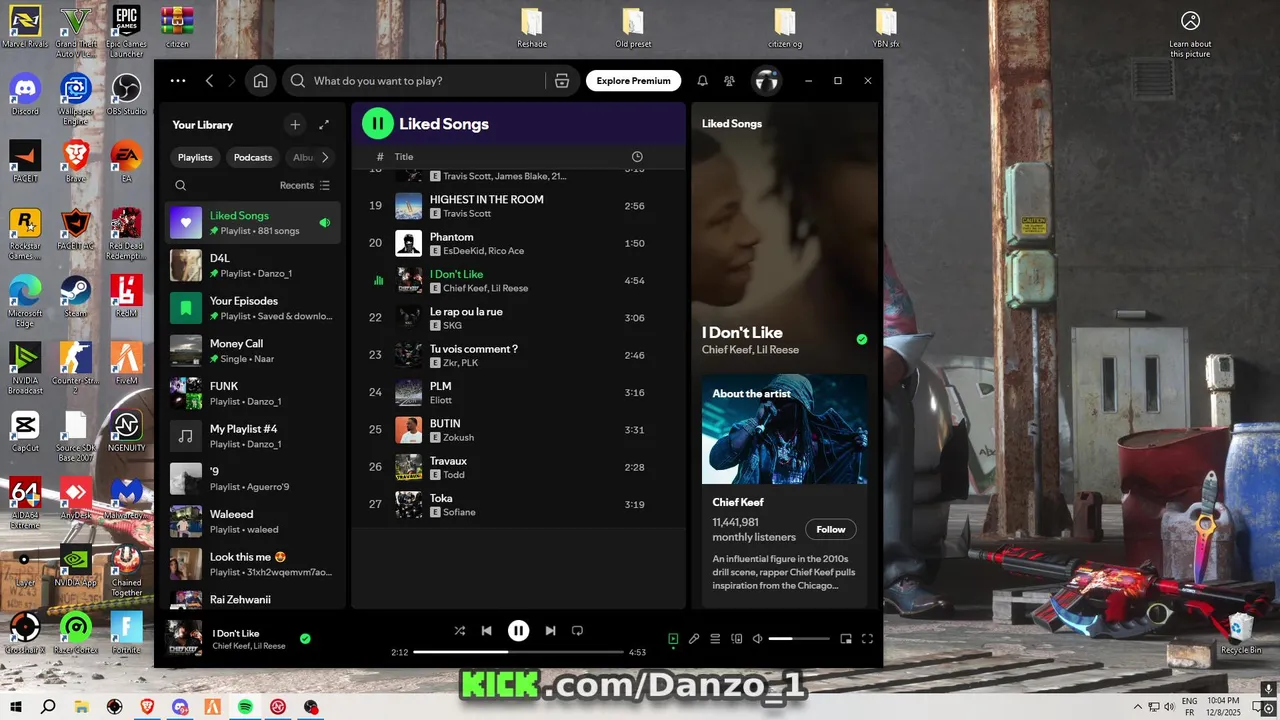Screen dimensions: 1280x720
Task: Pause Liked Songs with green header button
Action: point(377,124)
